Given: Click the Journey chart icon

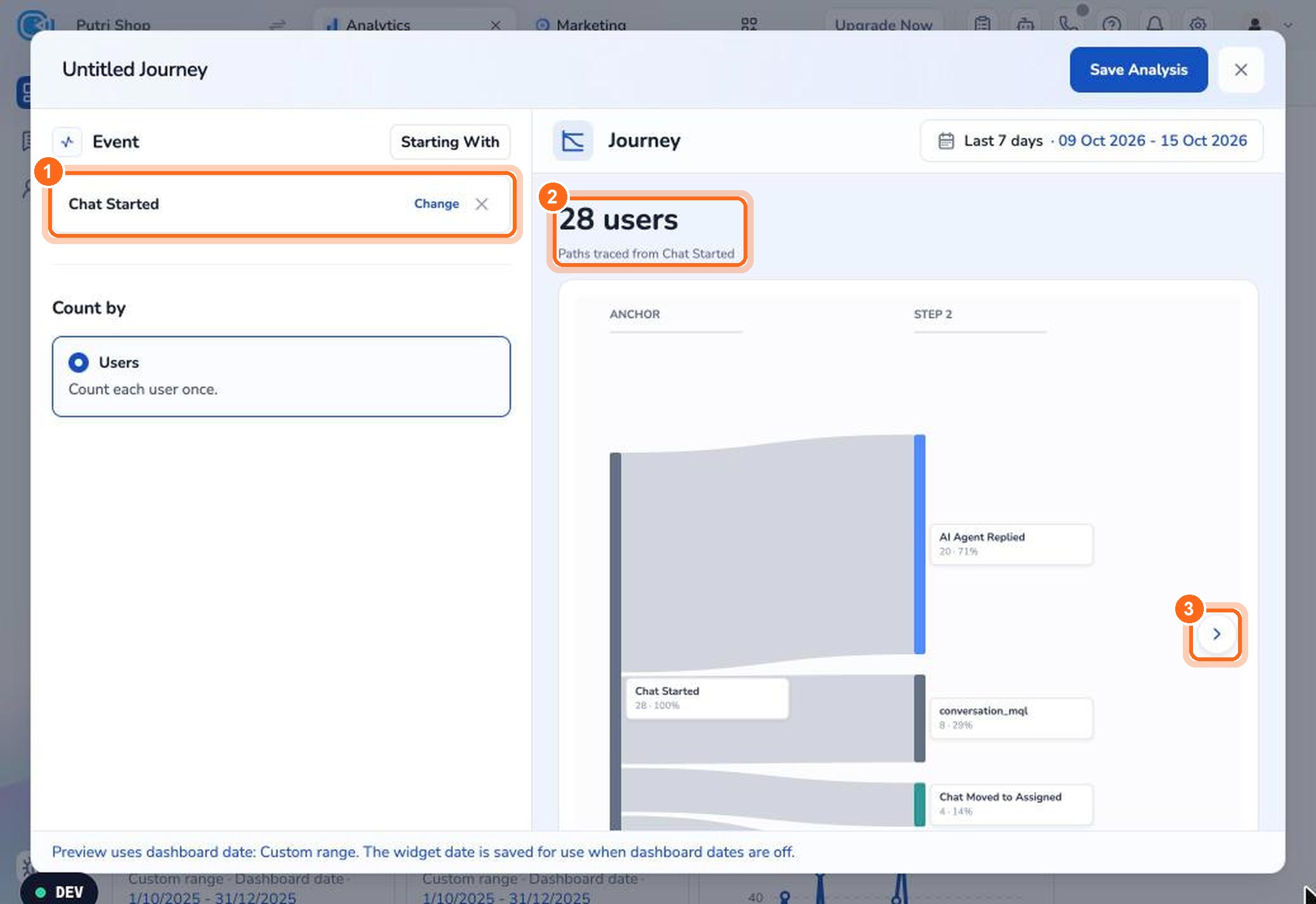Looking at the screenshot, I should [x=573, y=141].
